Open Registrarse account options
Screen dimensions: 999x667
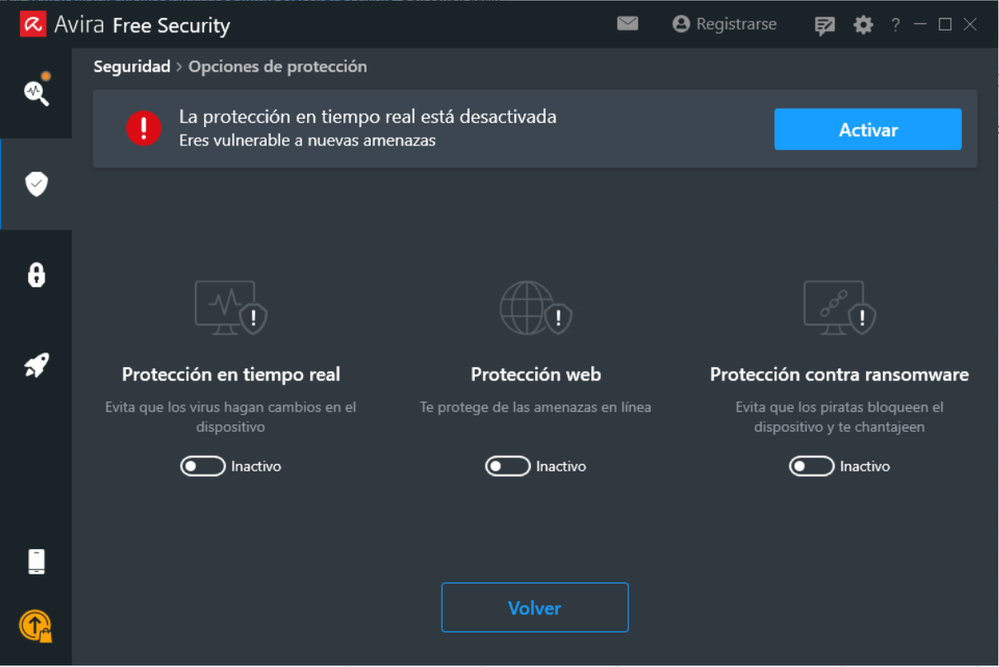[x=724, y=23]
